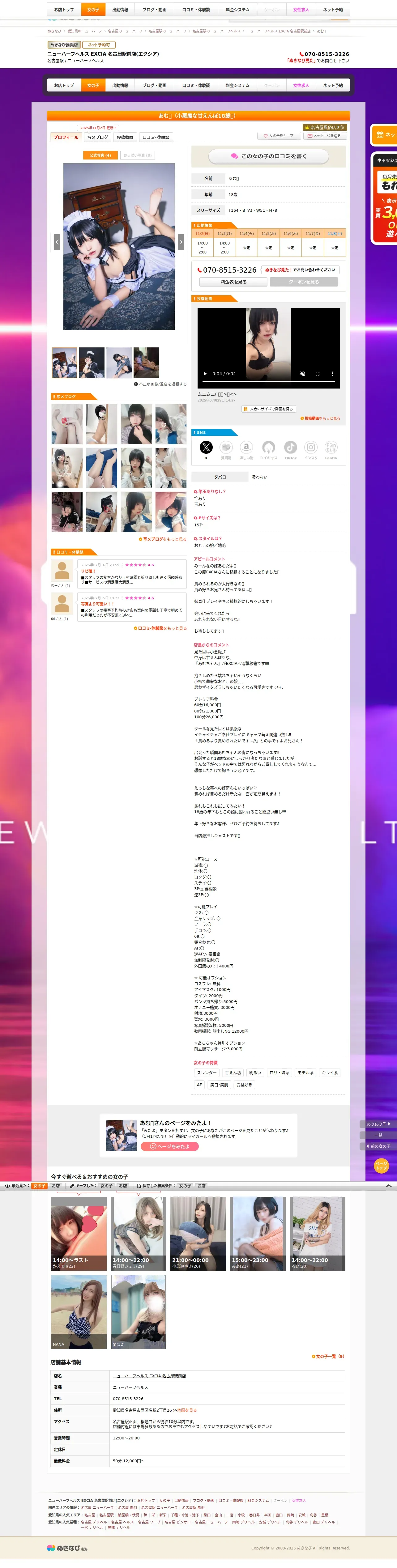This screenshot has width=397, height=1568.
Task: Switch to the 投稿動画 tab
Action: click(125, 138)
